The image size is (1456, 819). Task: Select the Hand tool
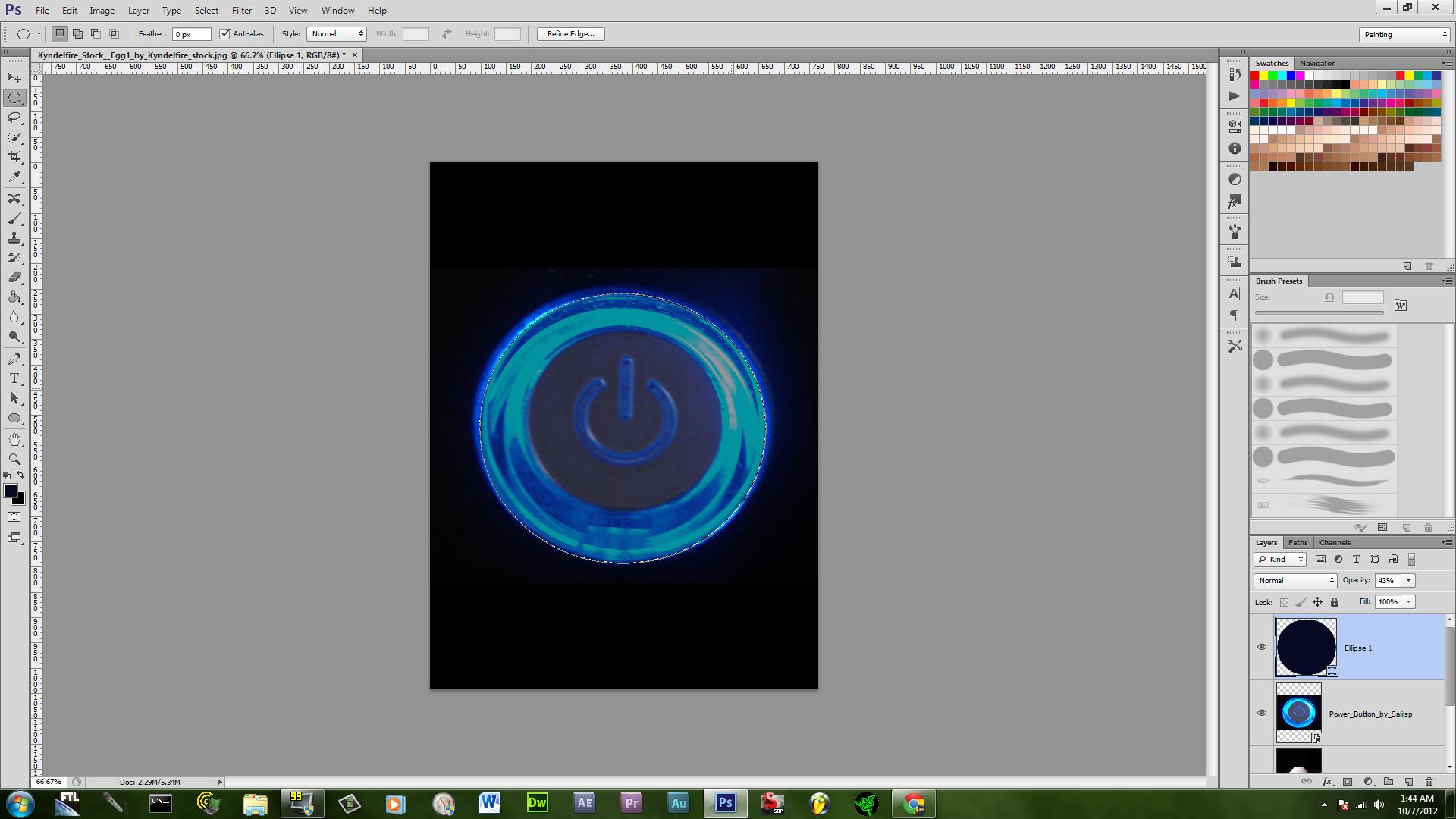(x=14, y=439)
